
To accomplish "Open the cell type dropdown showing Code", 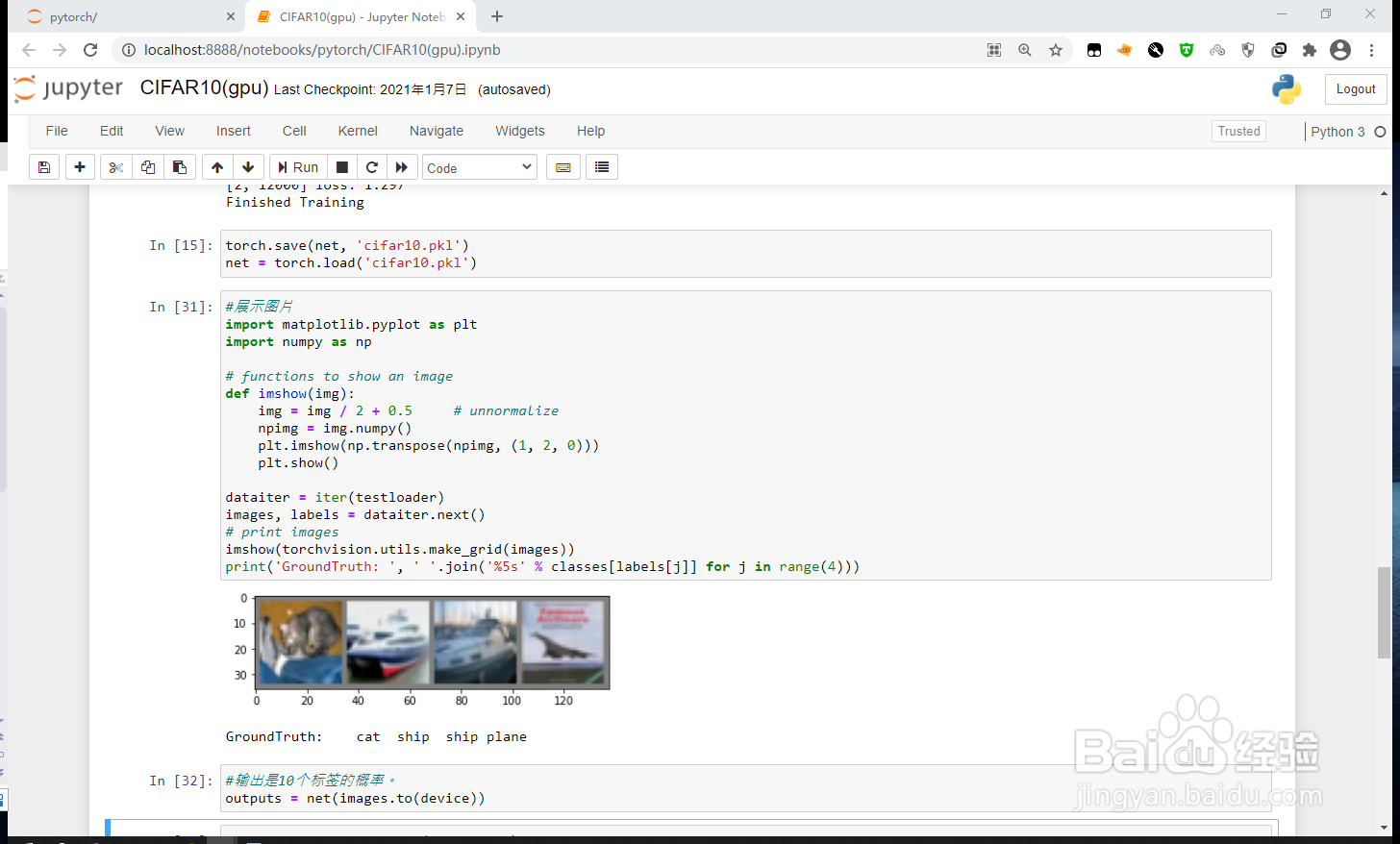I will 480,167.
